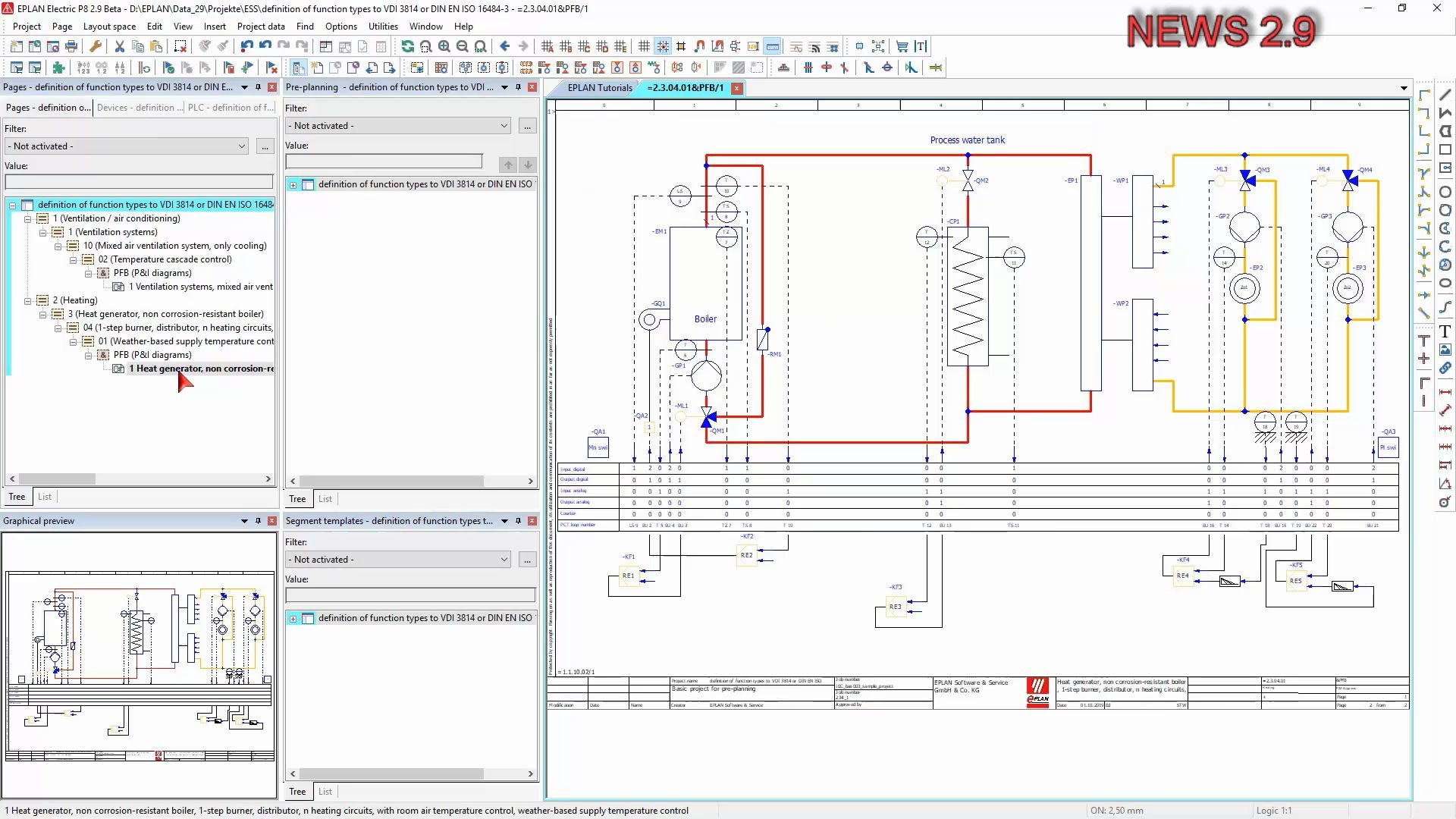This screenshot has width=1456, height=819.
Task: Toggle the highlighted page navigator button
Action: pos(299,67)
